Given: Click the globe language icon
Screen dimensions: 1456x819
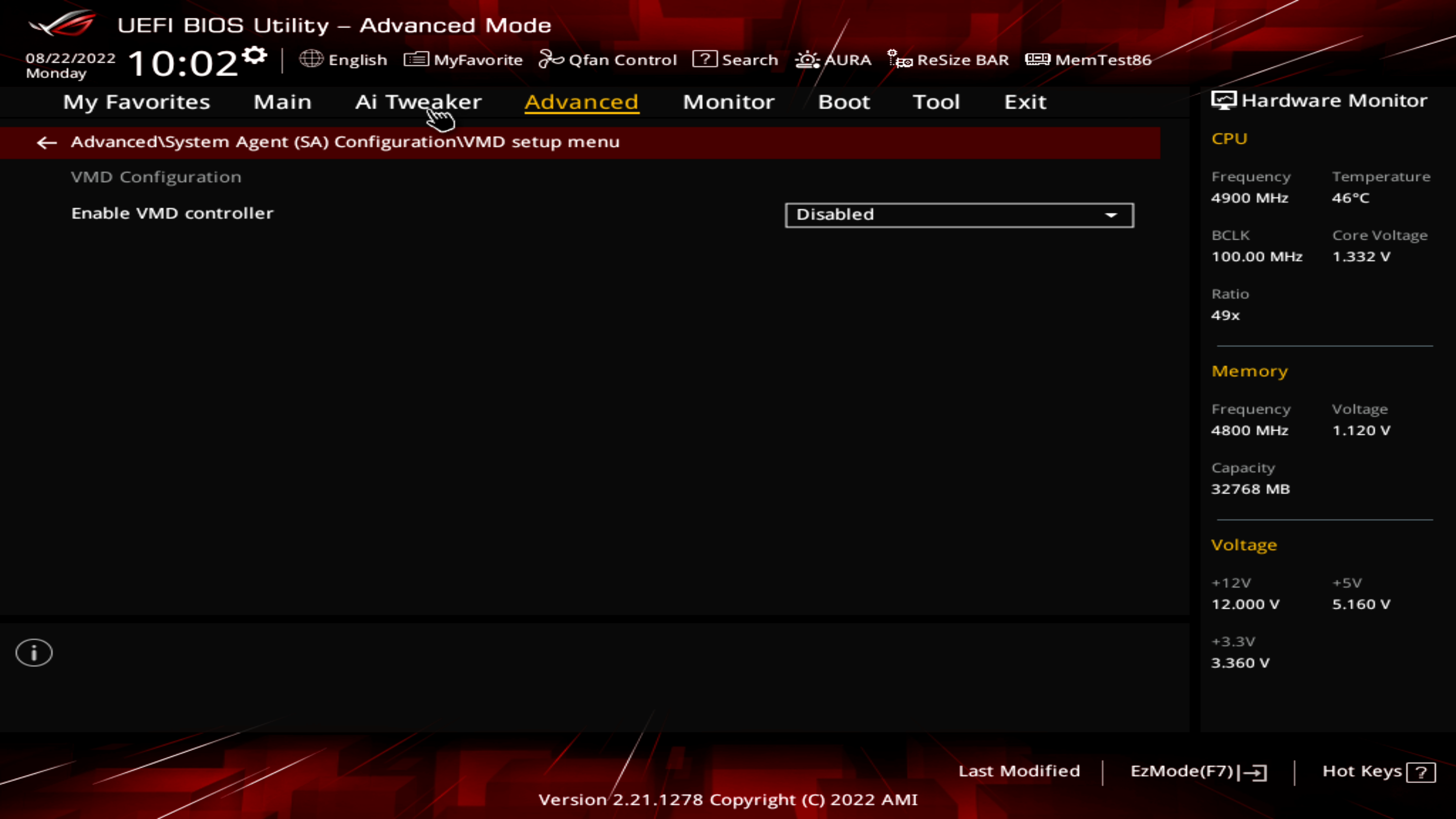Looking at the screenshot, I should pos(311,59).
